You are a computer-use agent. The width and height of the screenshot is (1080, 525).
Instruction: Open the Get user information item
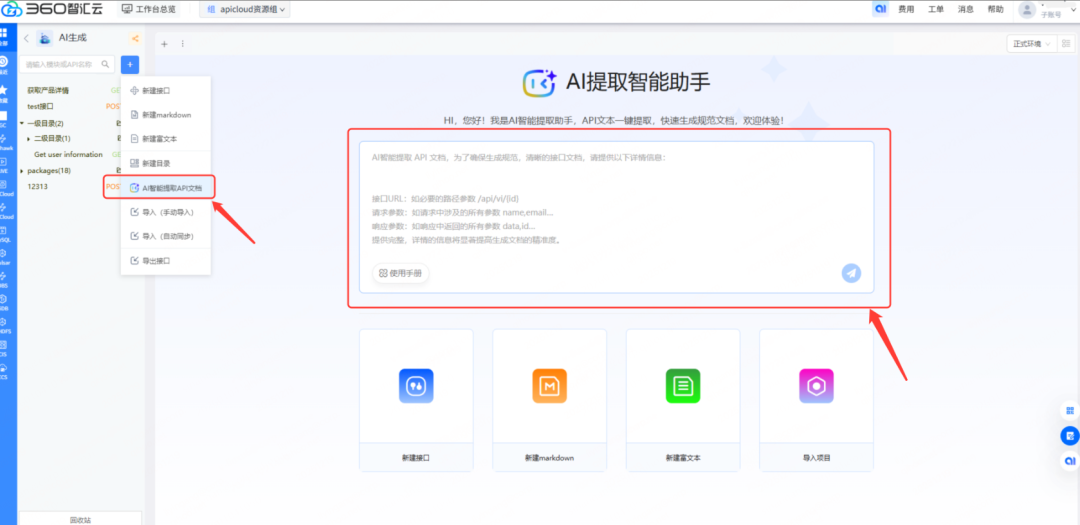[x=68, y=154]
